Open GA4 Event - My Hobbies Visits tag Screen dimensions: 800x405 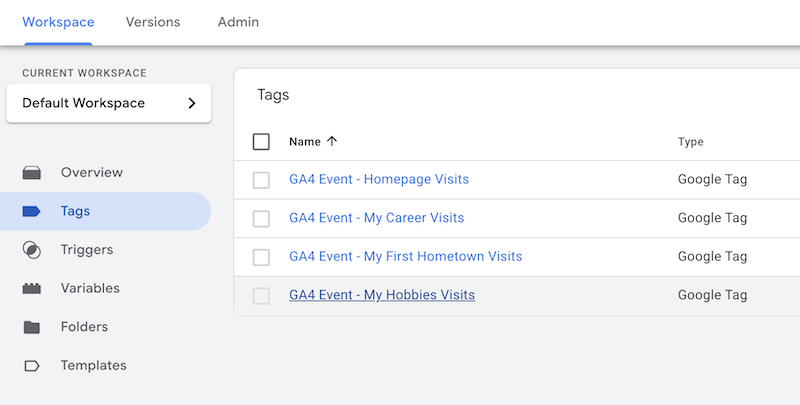[382, 295]
